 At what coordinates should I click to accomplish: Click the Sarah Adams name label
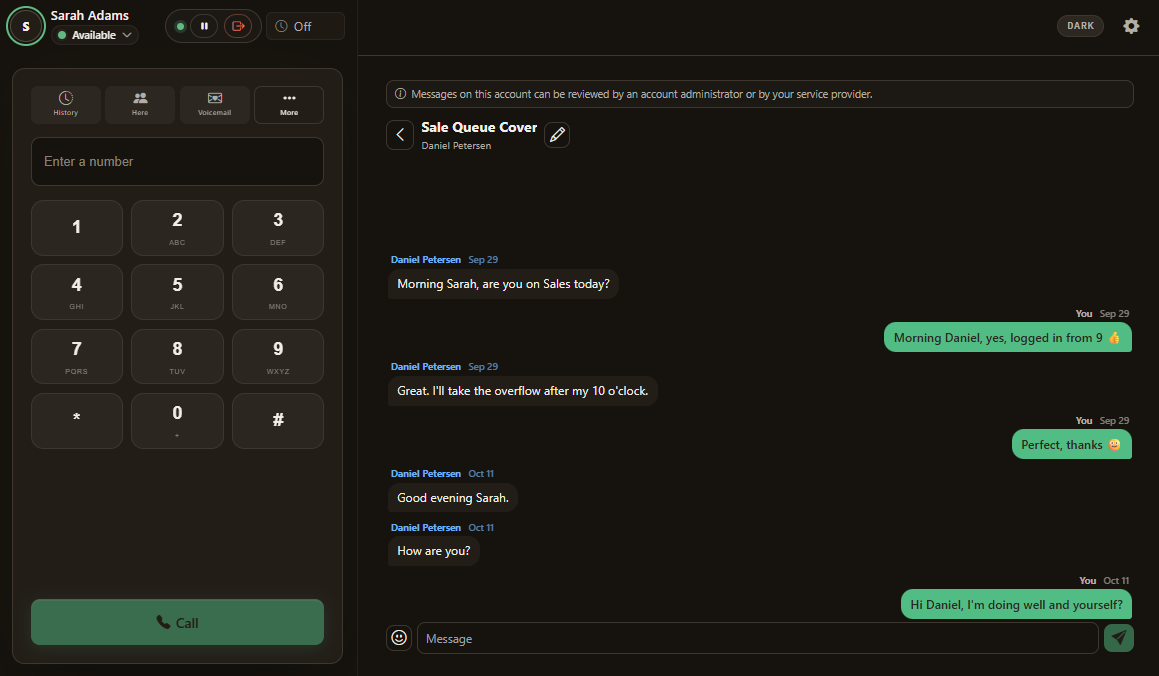pyautogui.click(x=89, y=15)
